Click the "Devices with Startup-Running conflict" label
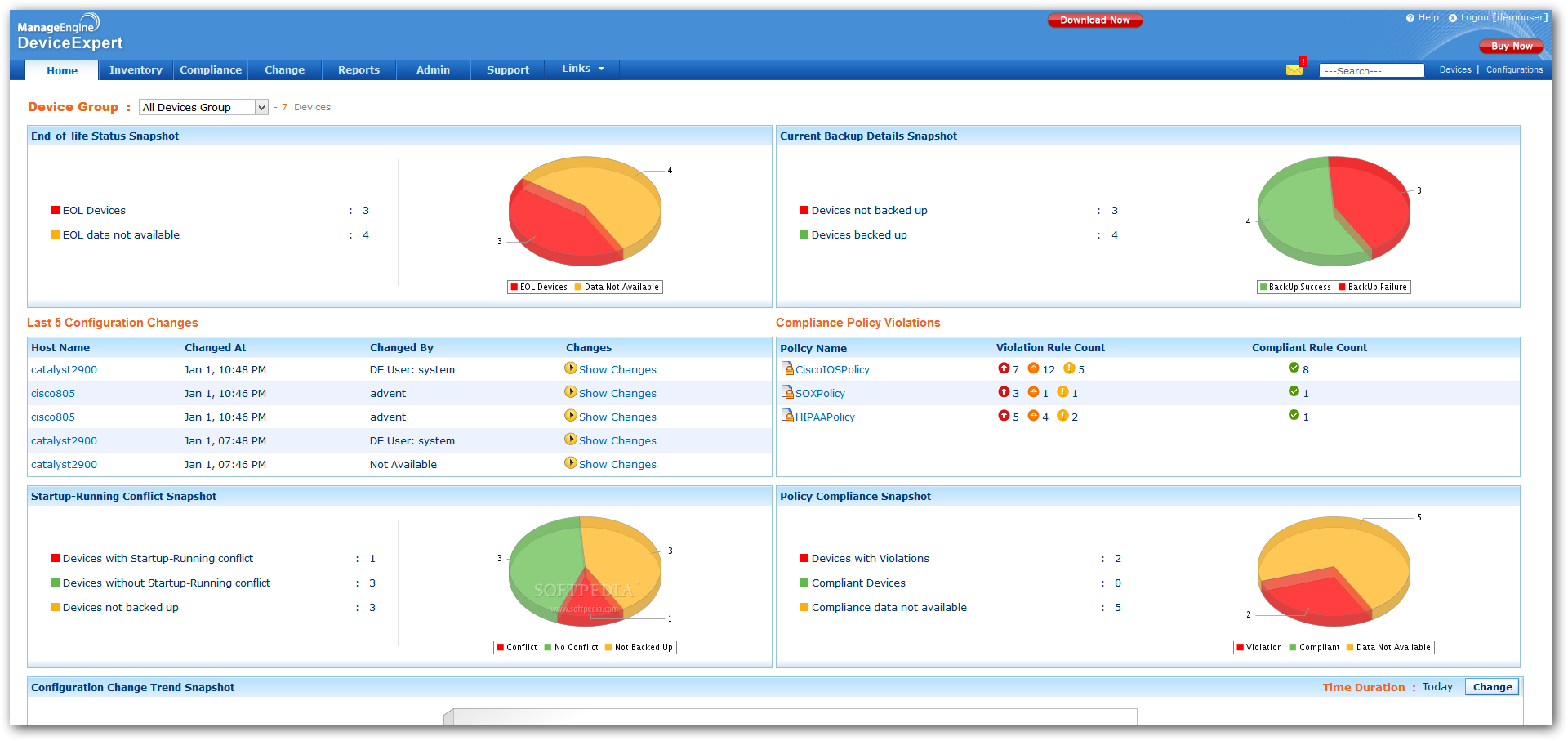Viewport: 1568px width, 741px height. click(x=158, y=559)
